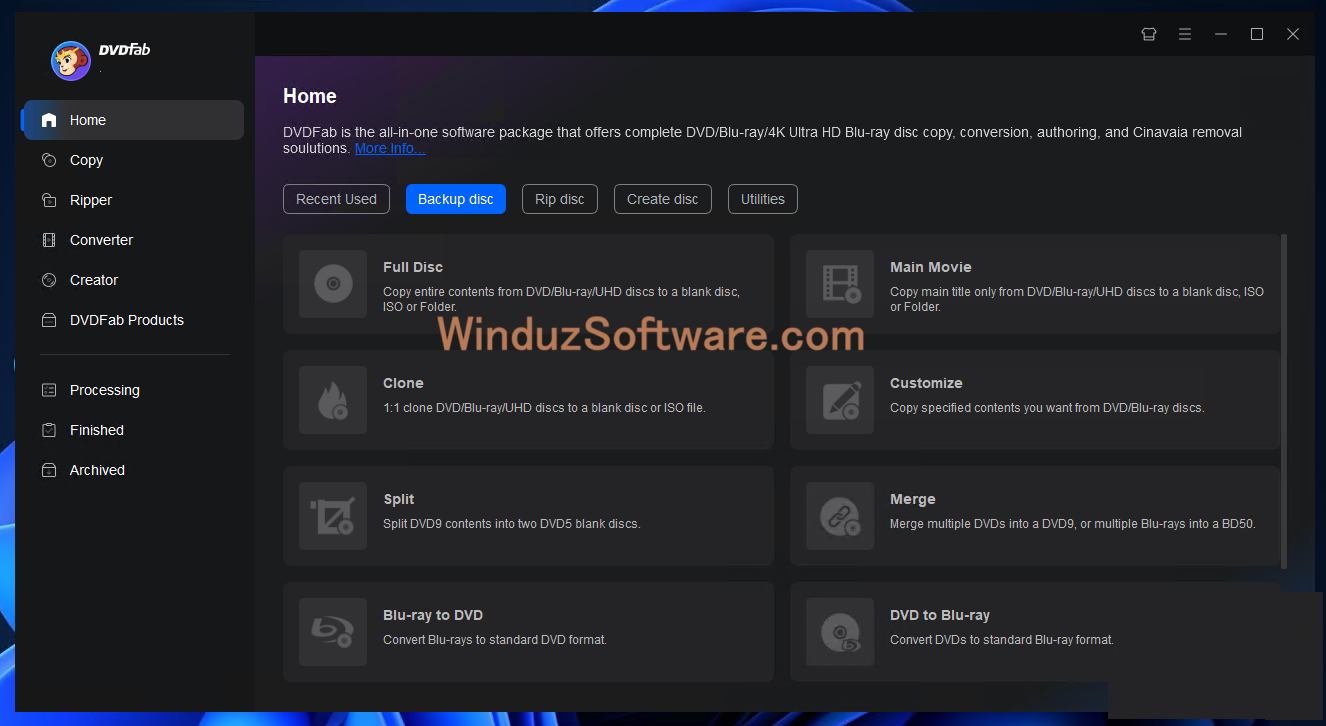Click the Home page heading
1326x726 pixels.
(310, 96)
